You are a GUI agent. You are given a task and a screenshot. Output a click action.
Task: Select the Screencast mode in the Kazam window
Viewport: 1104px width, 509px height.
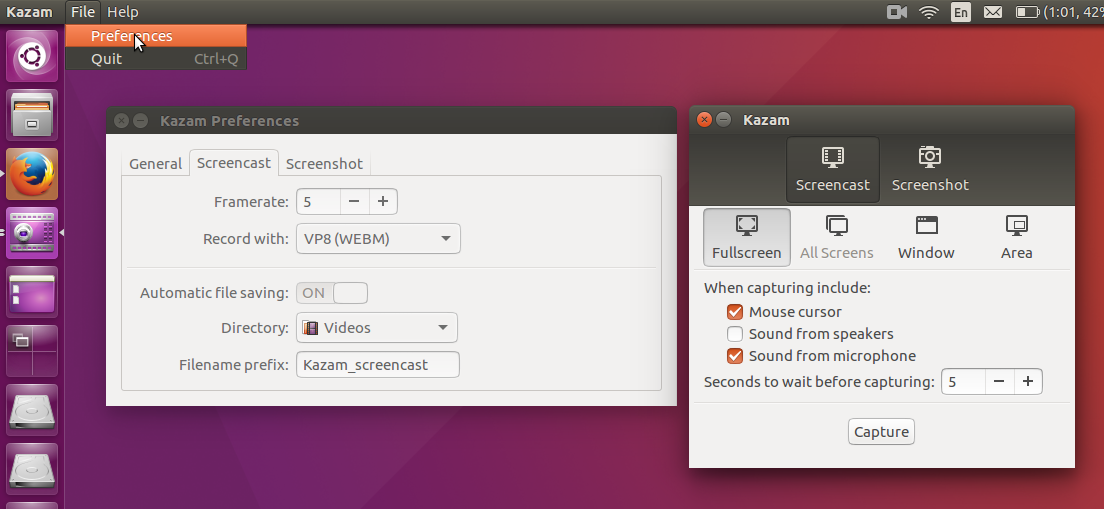pyautogui.click(x=832, y=169)
